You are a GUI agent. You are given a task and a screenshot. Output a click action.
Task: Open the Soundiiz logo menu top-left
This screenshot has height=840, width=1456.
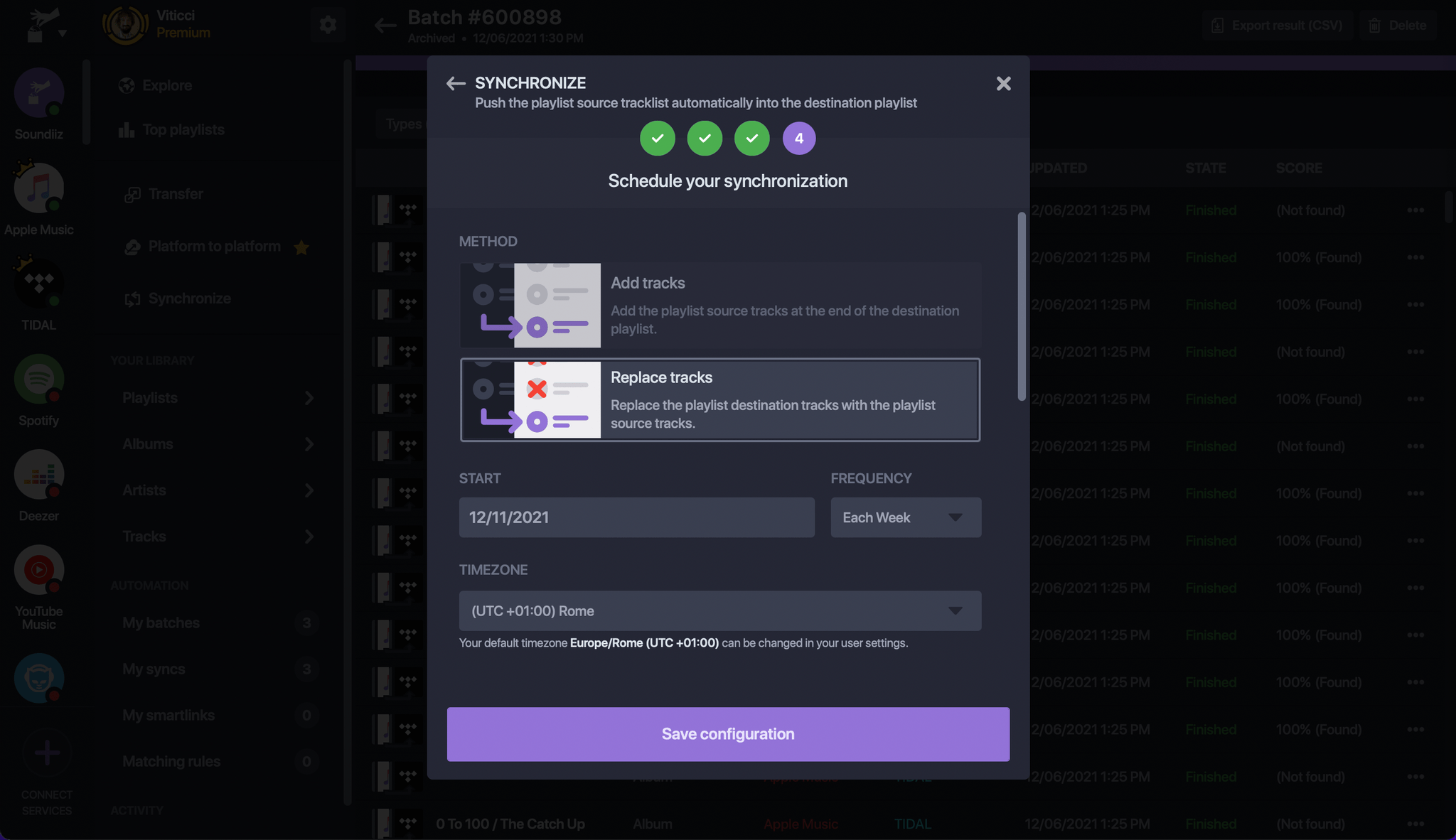pyautogui.click(x=45, y=26)
